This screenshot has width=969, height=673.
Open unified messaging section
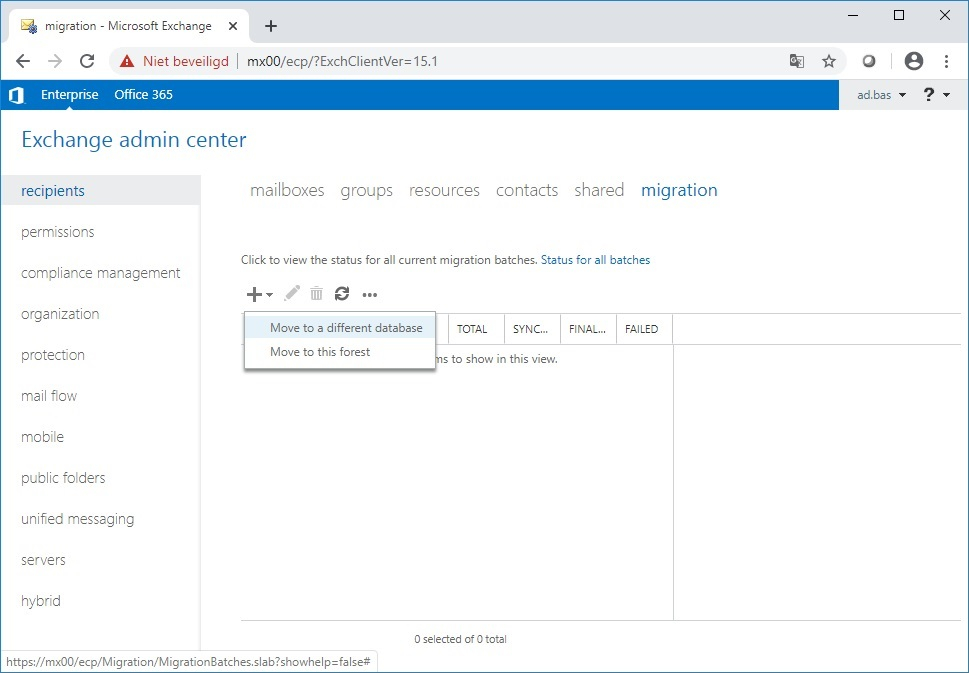pos(77,519)
